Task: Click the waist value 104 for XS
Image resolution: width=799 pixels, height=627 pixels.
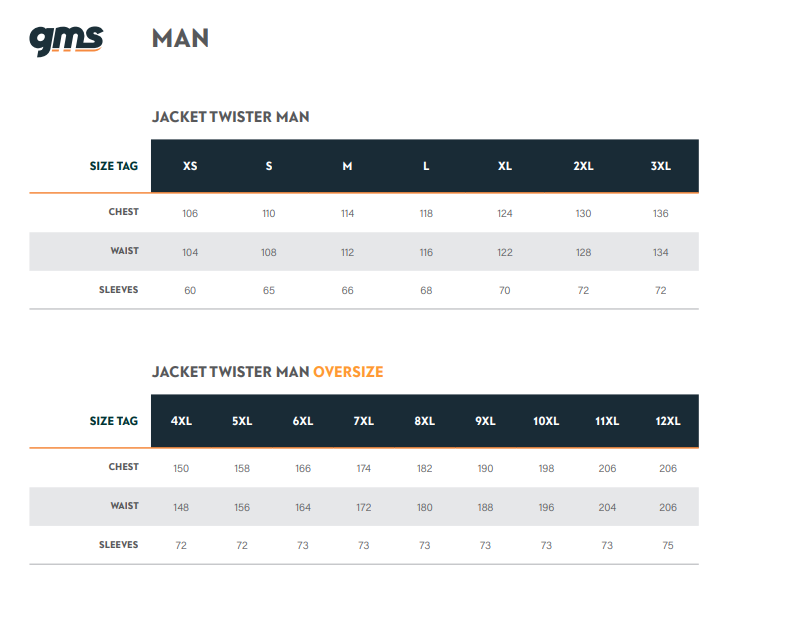Action: (190, 252)
